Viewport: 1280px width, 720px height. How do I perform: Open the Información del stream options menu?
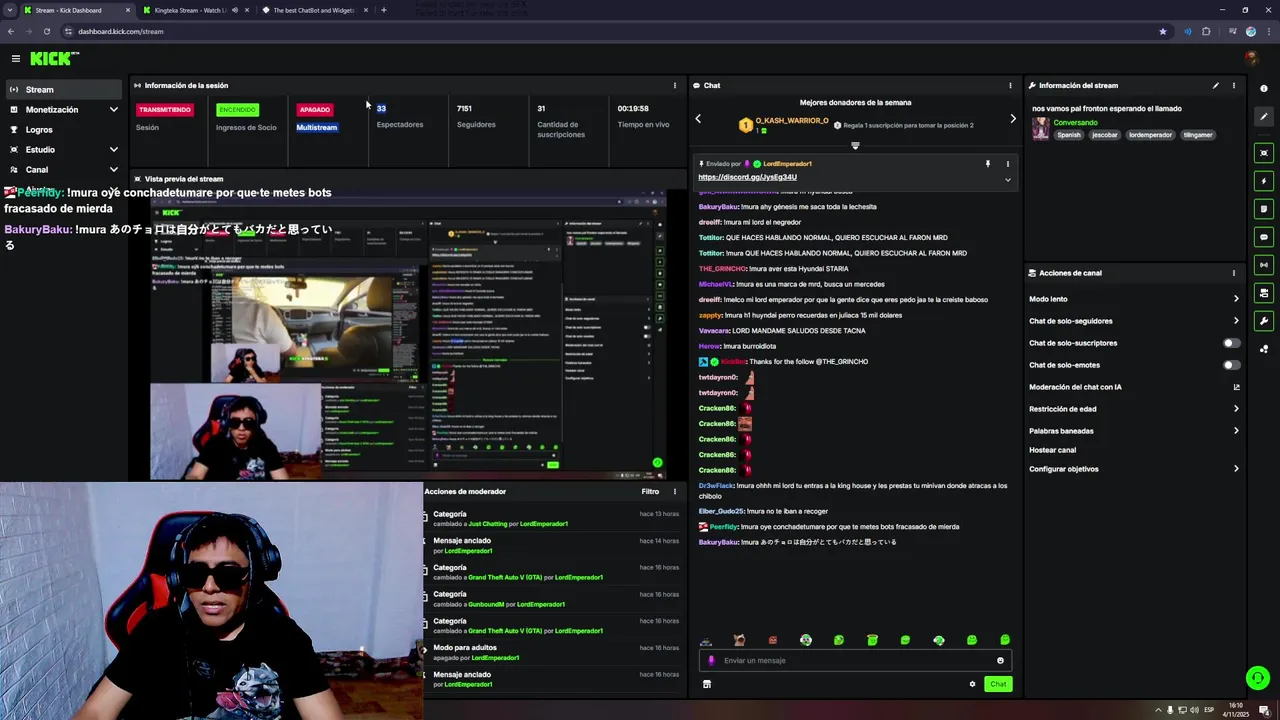pos(1233,86)
